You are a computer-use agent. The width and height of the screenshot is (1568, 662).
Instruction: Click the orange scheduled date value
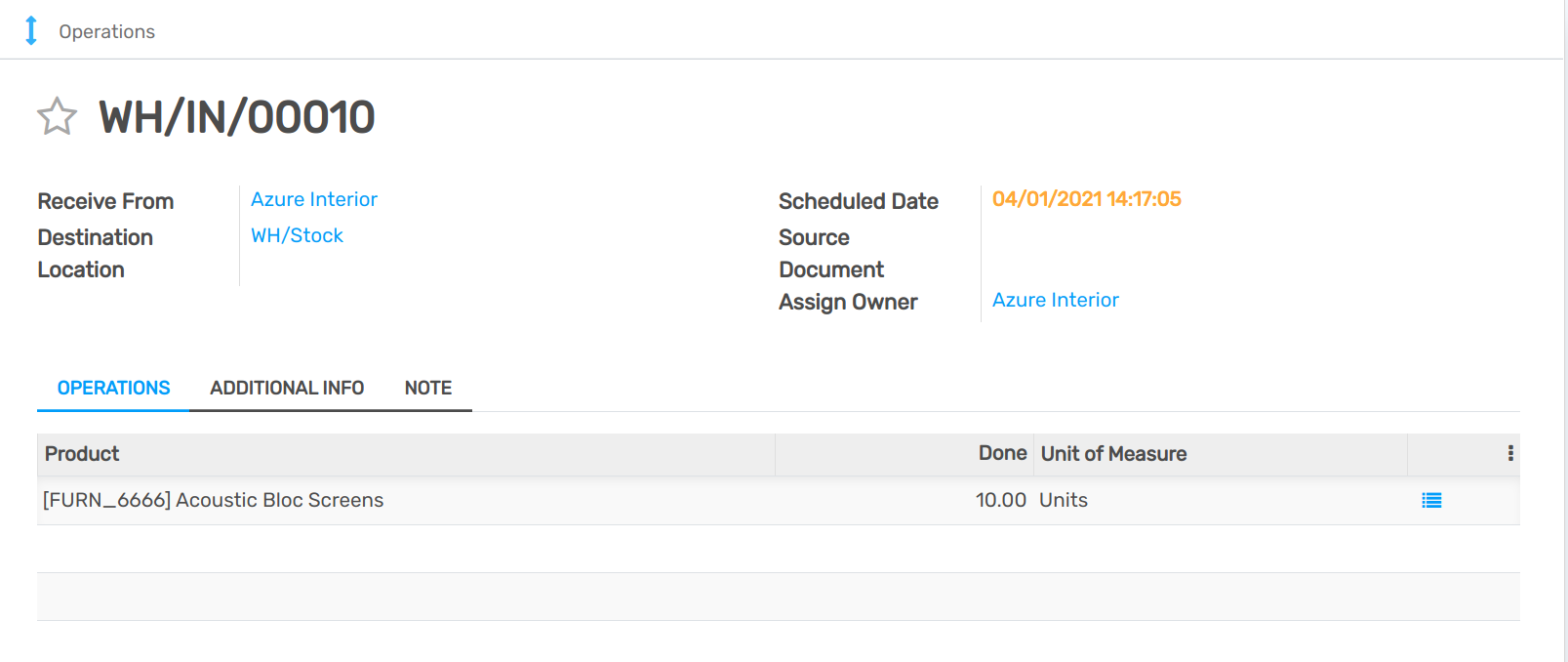point(1086,199)
